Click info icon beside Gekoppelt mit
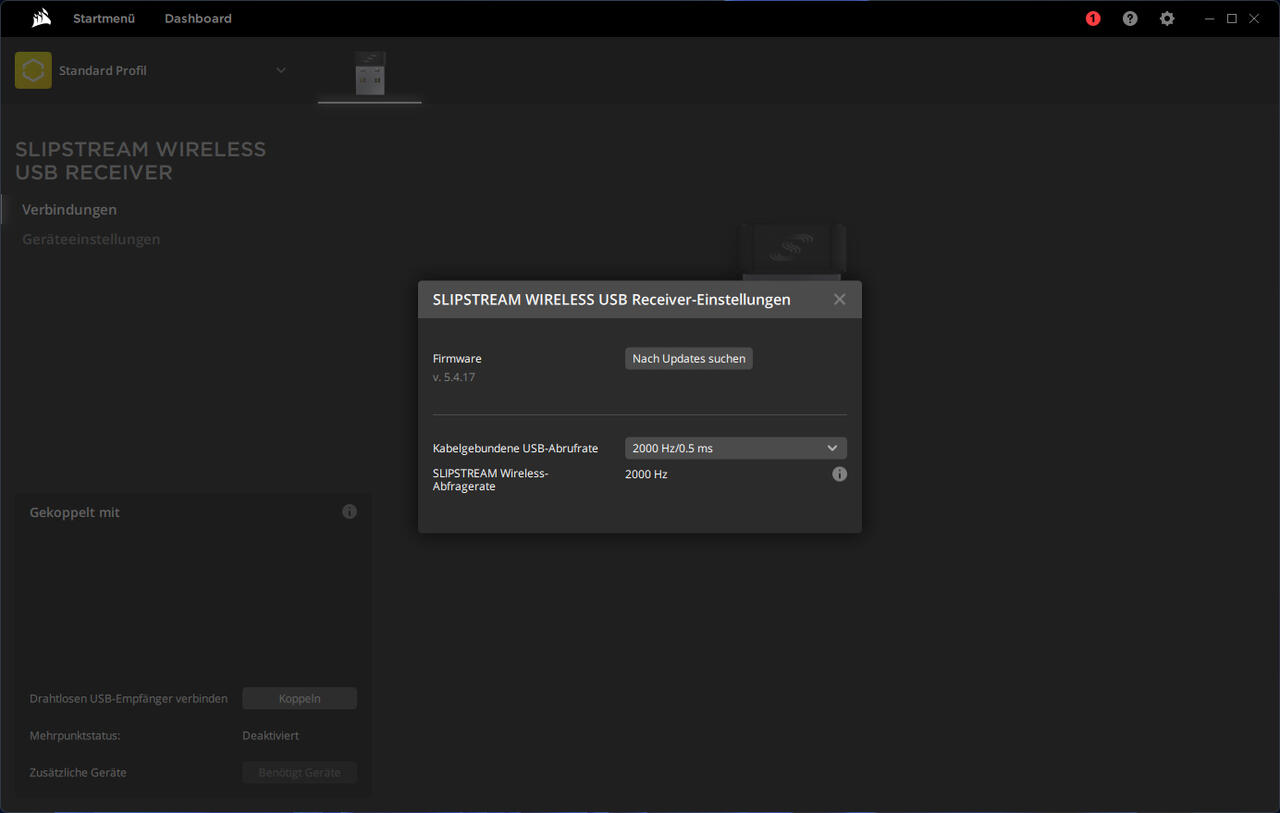The height and width of the screenshot is (813, 1280). click(349, 511)
